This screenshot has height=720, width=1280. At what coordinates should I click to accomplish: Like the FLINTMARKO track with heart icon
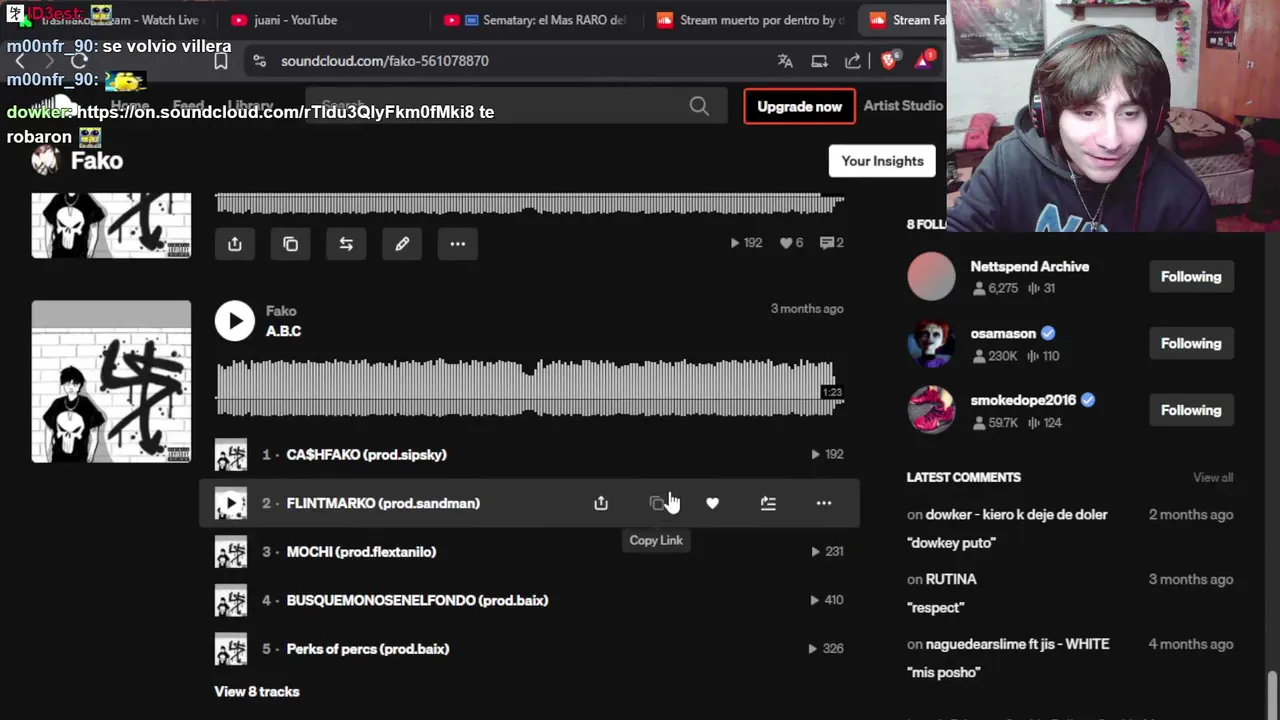(712, 503)
